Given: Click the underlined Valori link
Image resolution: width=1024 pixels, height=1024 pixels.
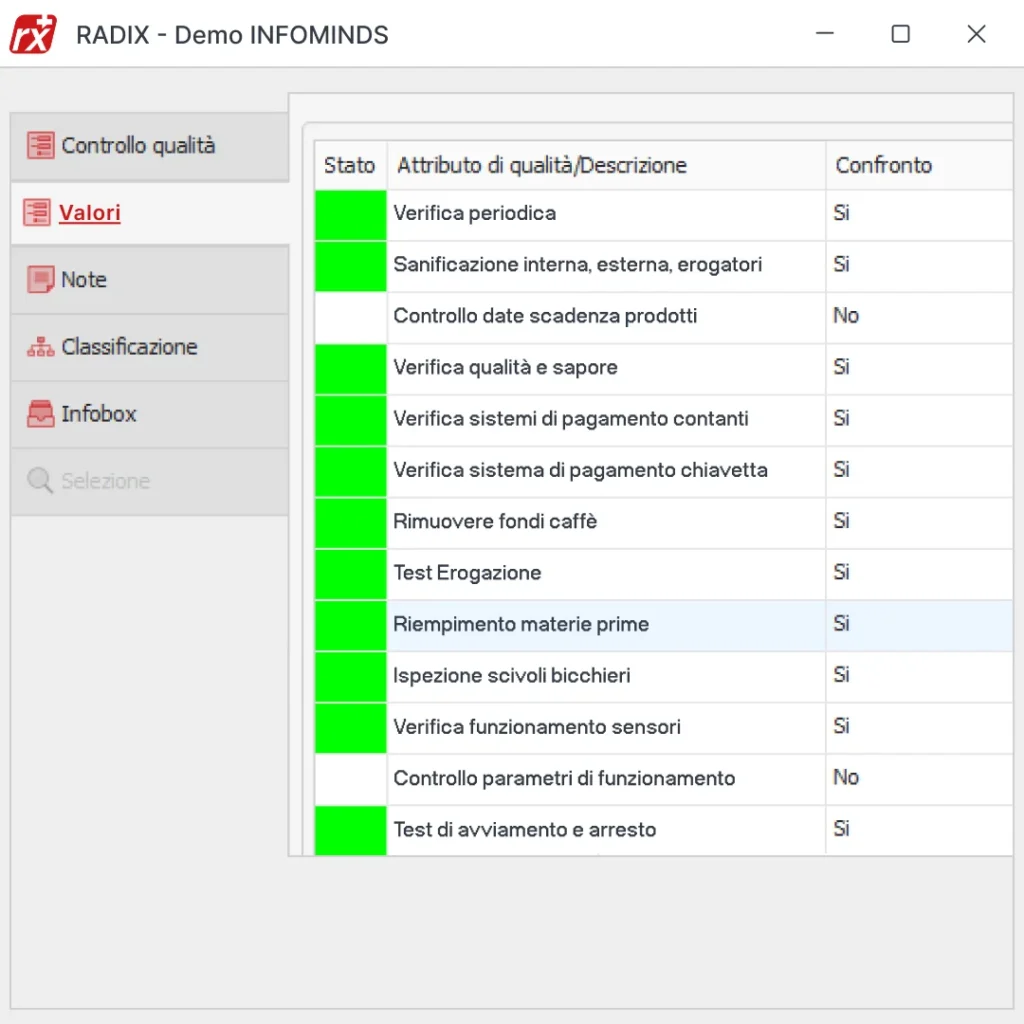Looking at the screenshot, I should [90, 212].
